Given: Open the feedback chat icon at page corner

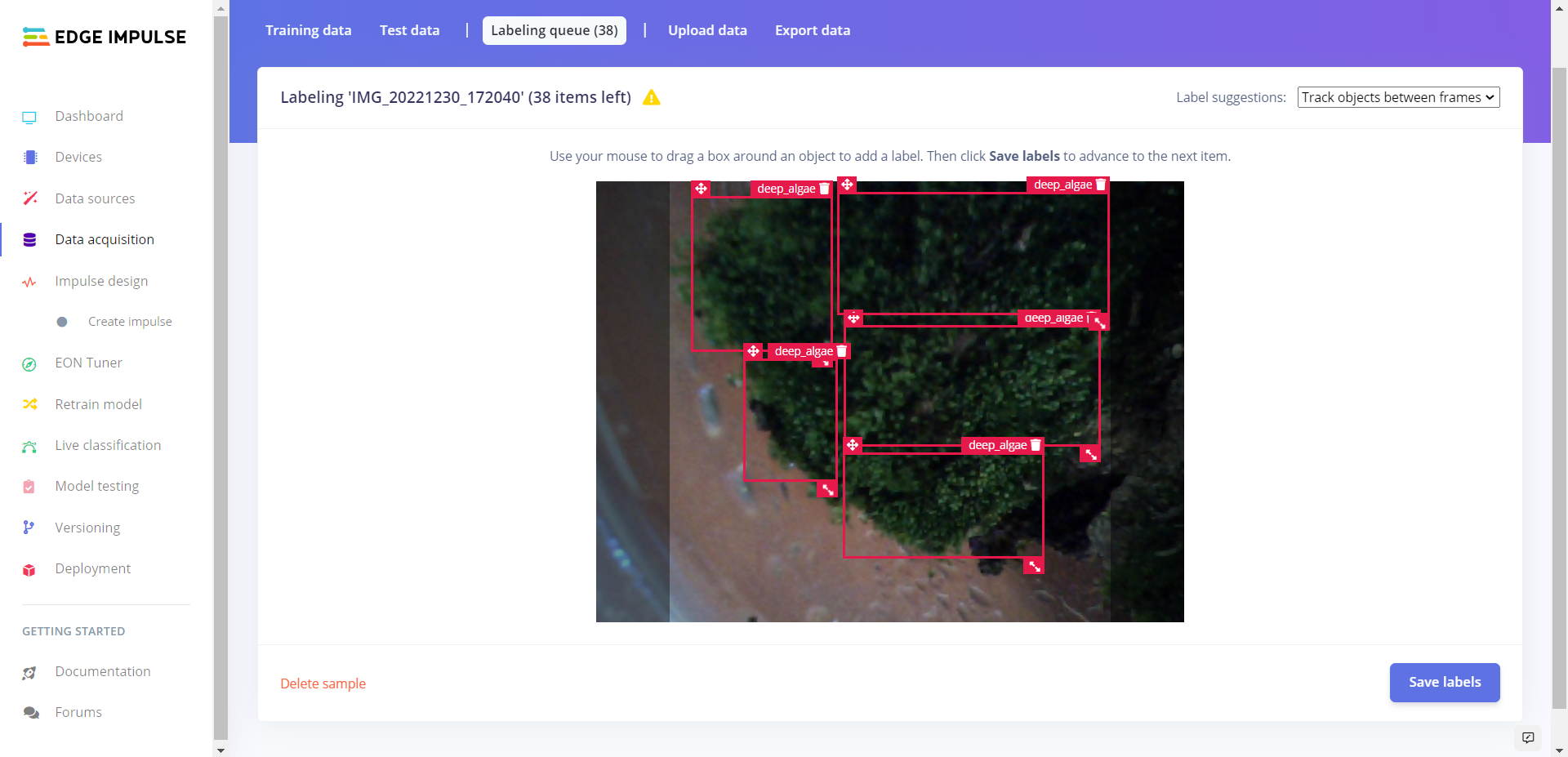Looking at the screenshot, I should point(1528,737).
